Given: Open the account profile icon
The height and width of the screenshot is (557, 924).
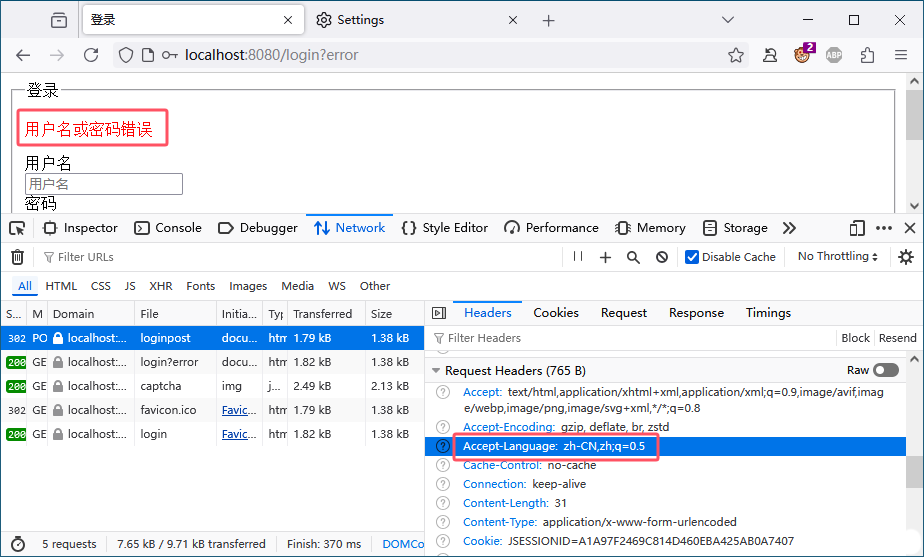Looking at the screenshot, I should [x=770, y=55].
